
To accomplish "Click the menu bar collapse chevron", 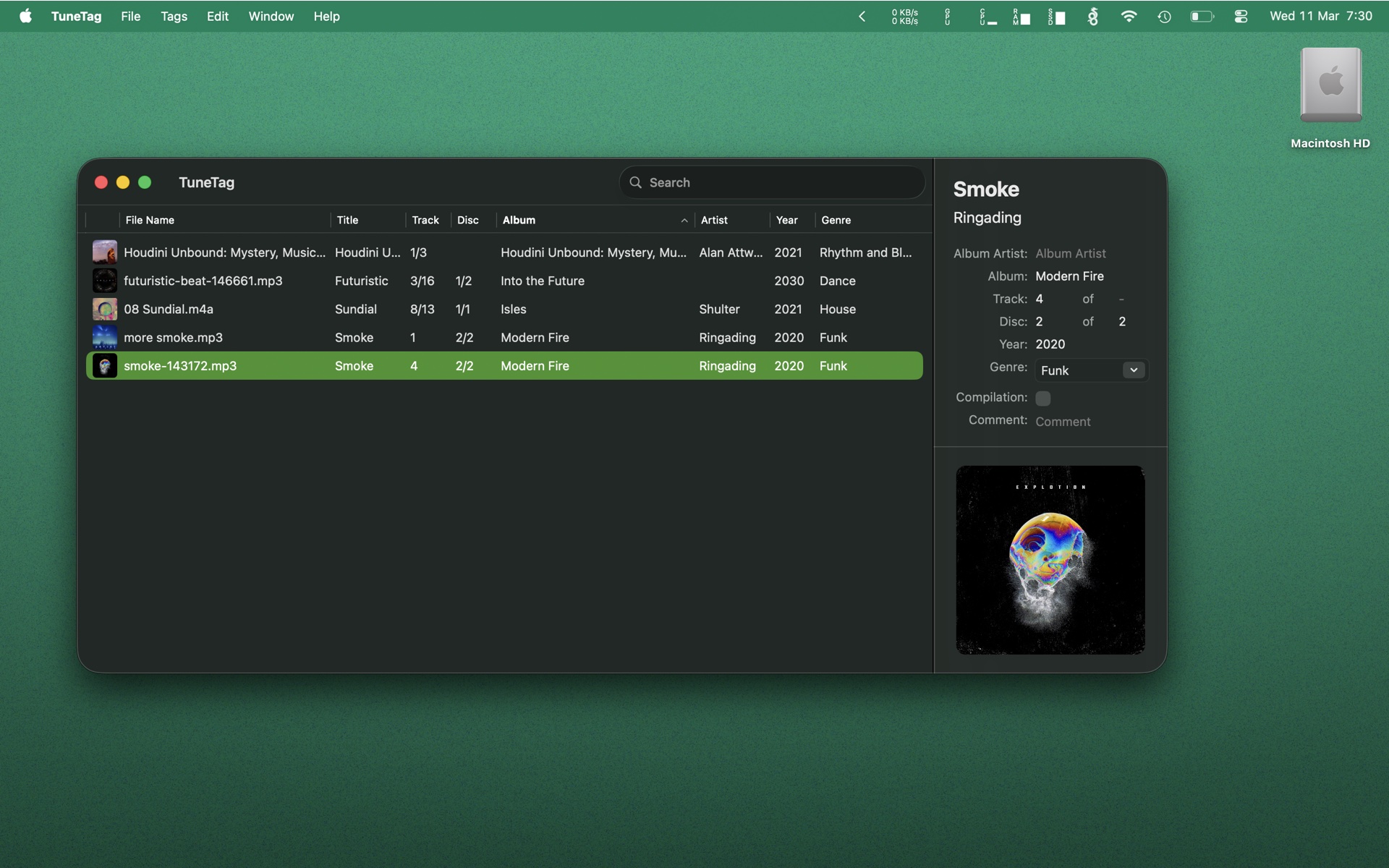I will coord(862,16).
